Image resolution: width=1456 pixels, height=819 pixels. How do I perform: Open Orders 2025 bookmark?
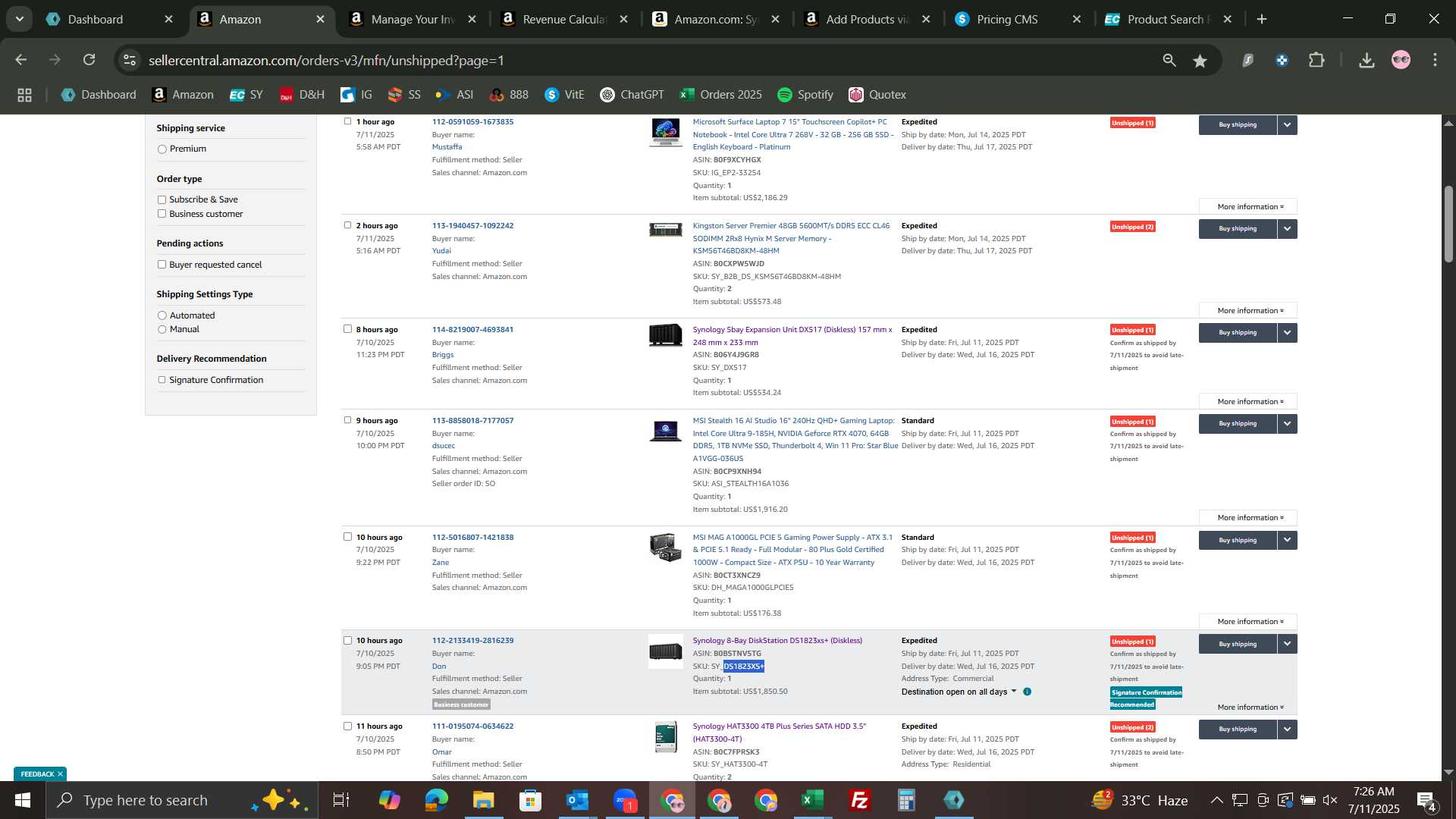(x=720, y=95)
